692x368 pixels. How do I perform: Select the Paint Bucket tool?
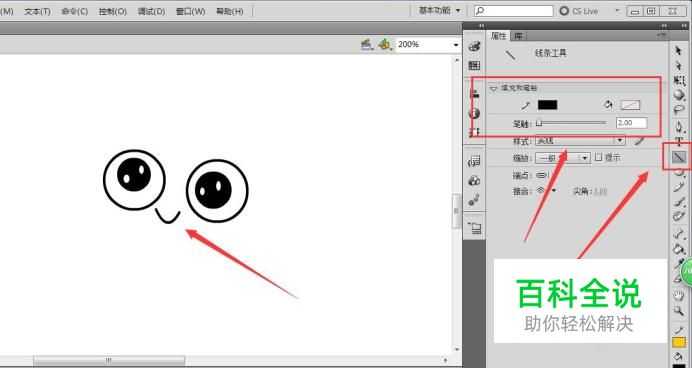[x=679, y=249]
